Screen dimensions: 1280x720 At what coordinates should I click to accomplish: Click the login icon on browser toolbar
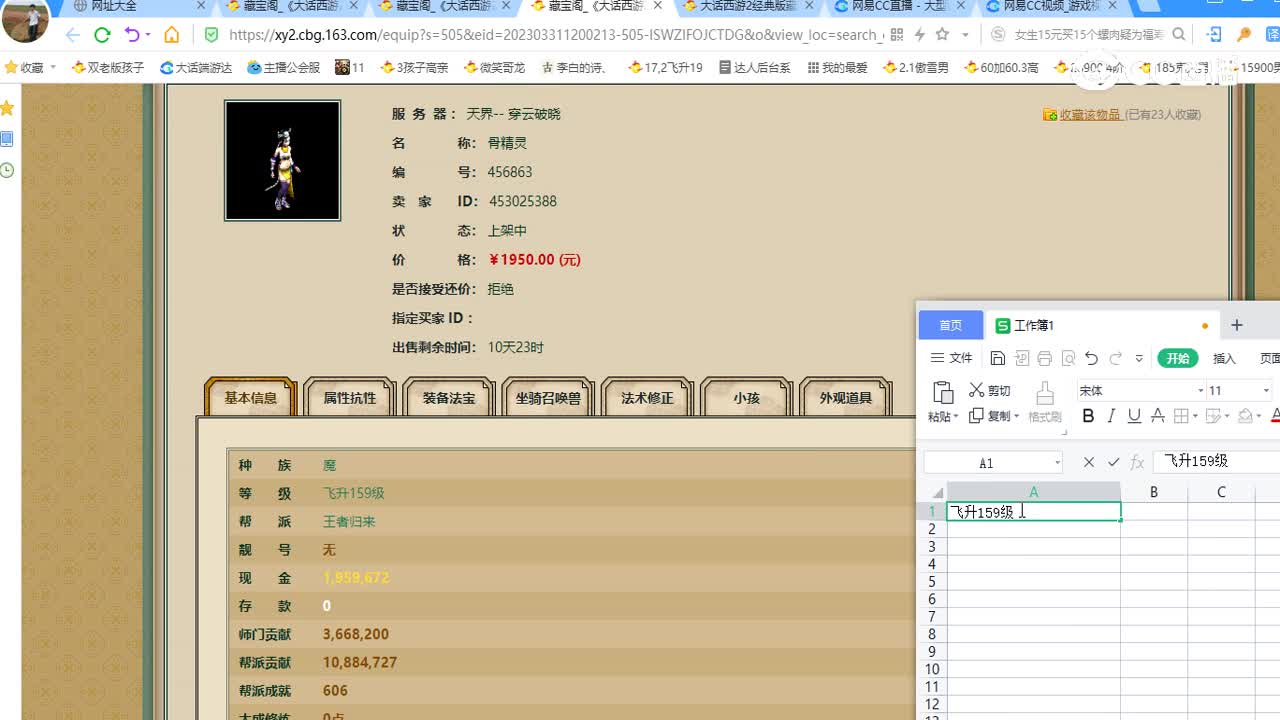tap(1214, 35)
